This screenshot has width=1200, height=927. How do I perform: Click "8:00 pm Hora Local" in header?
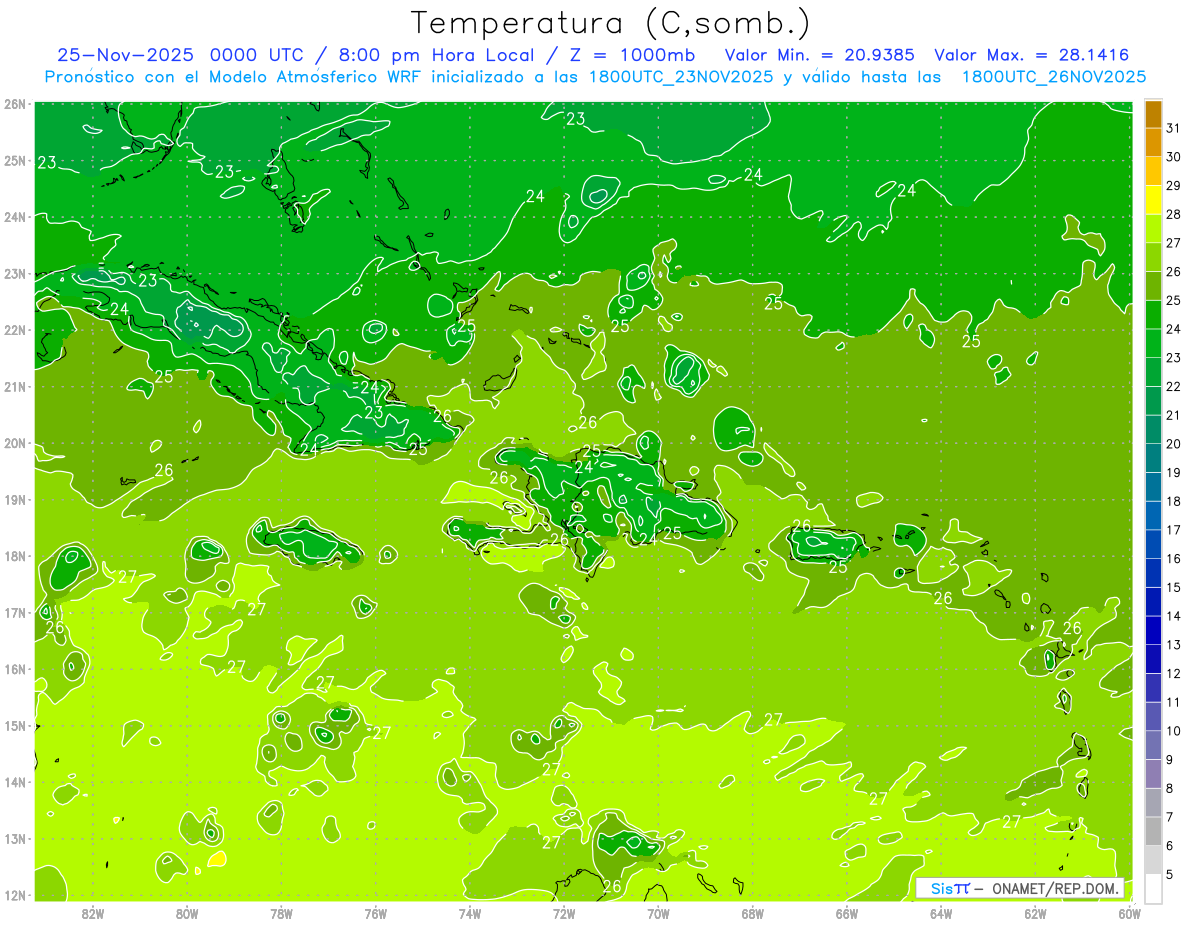tap(434, 55)
